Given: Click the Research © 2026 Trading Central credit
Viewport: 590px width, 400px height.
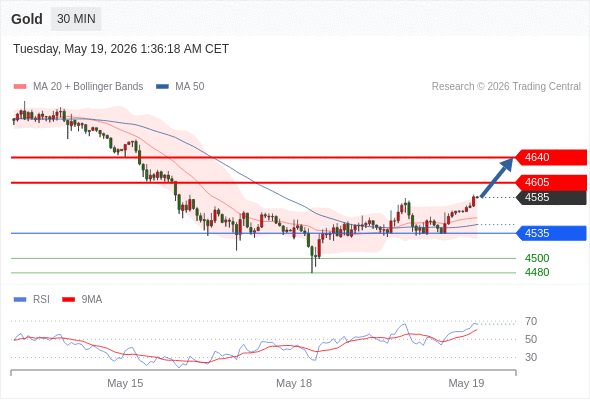Looking at the screenshot, I should pos(506,87).
